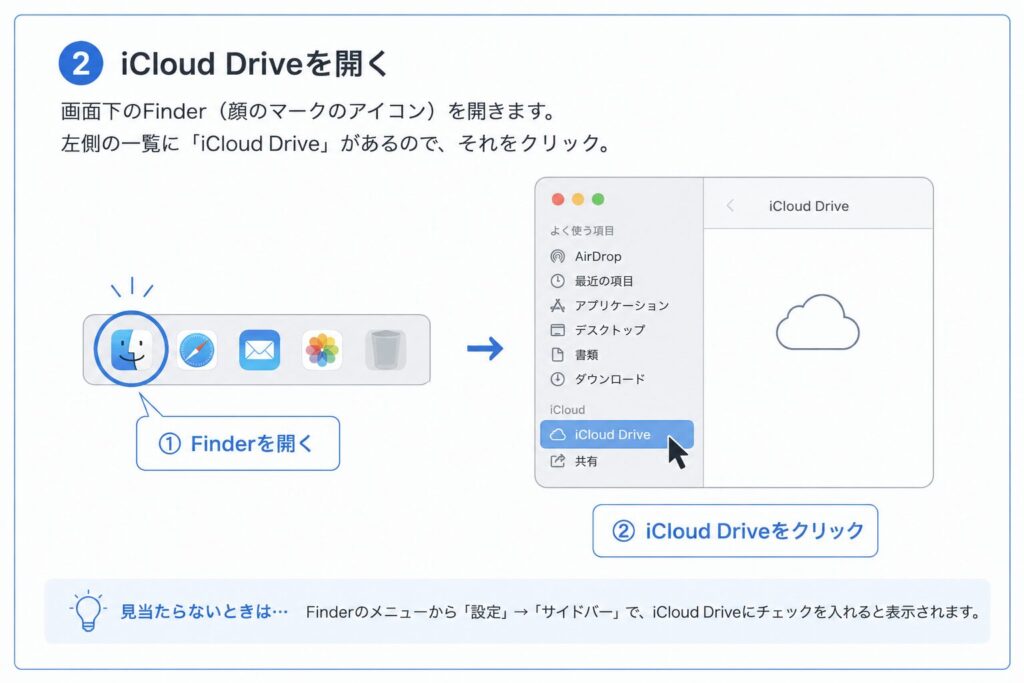Click the 見当たらないときは… hint text
The width and height of the screenshot is (1024, 683).
click(x=204, y=612)
